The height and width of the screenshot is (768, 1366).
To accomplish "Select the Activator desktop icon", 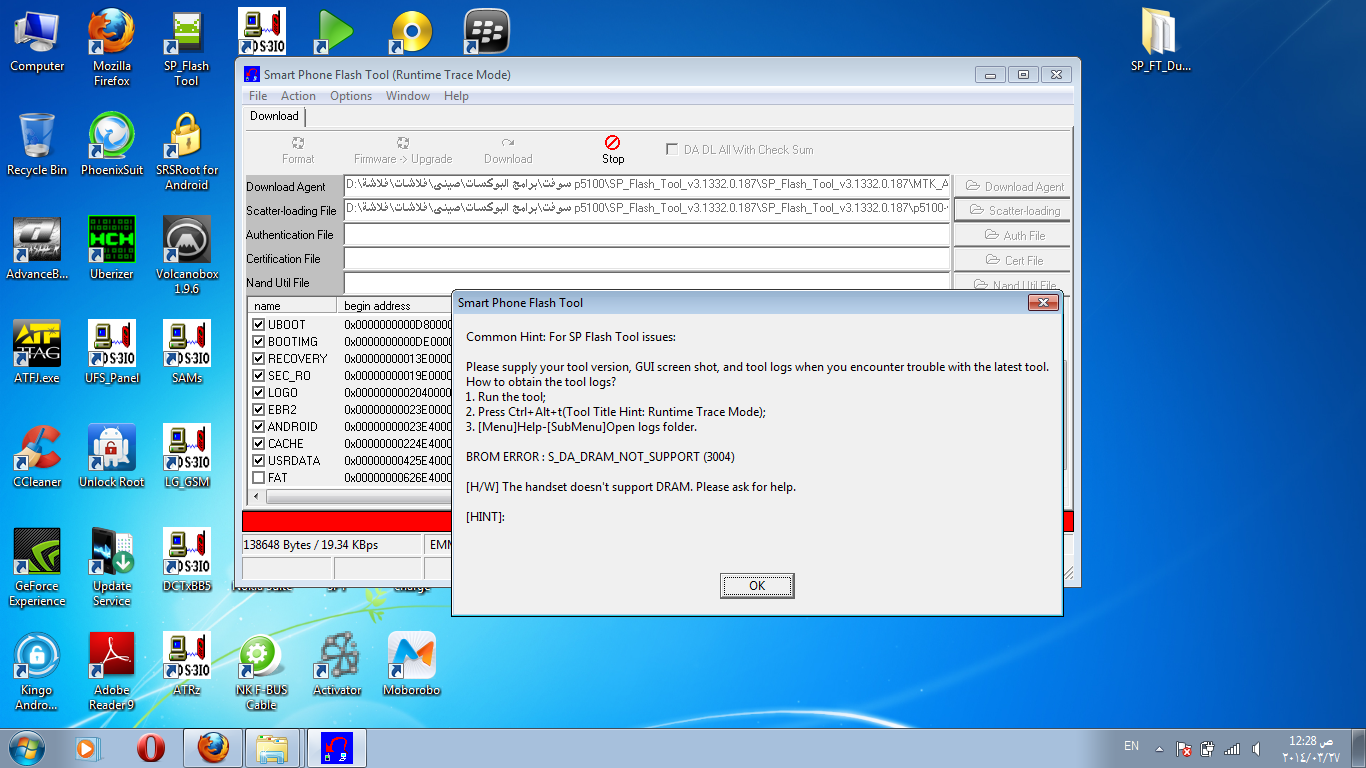I will click(x=337, y=665).
